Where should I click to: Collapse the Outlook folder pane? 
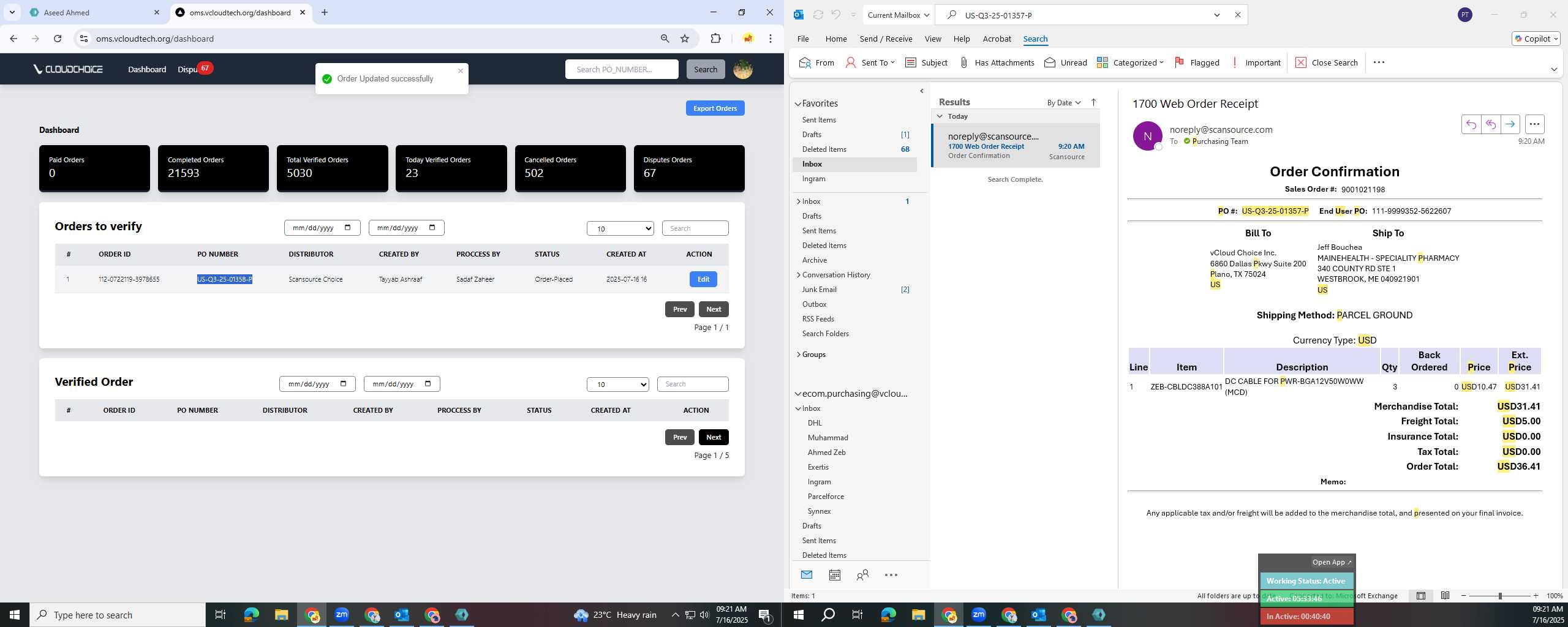tap(922, 91)
